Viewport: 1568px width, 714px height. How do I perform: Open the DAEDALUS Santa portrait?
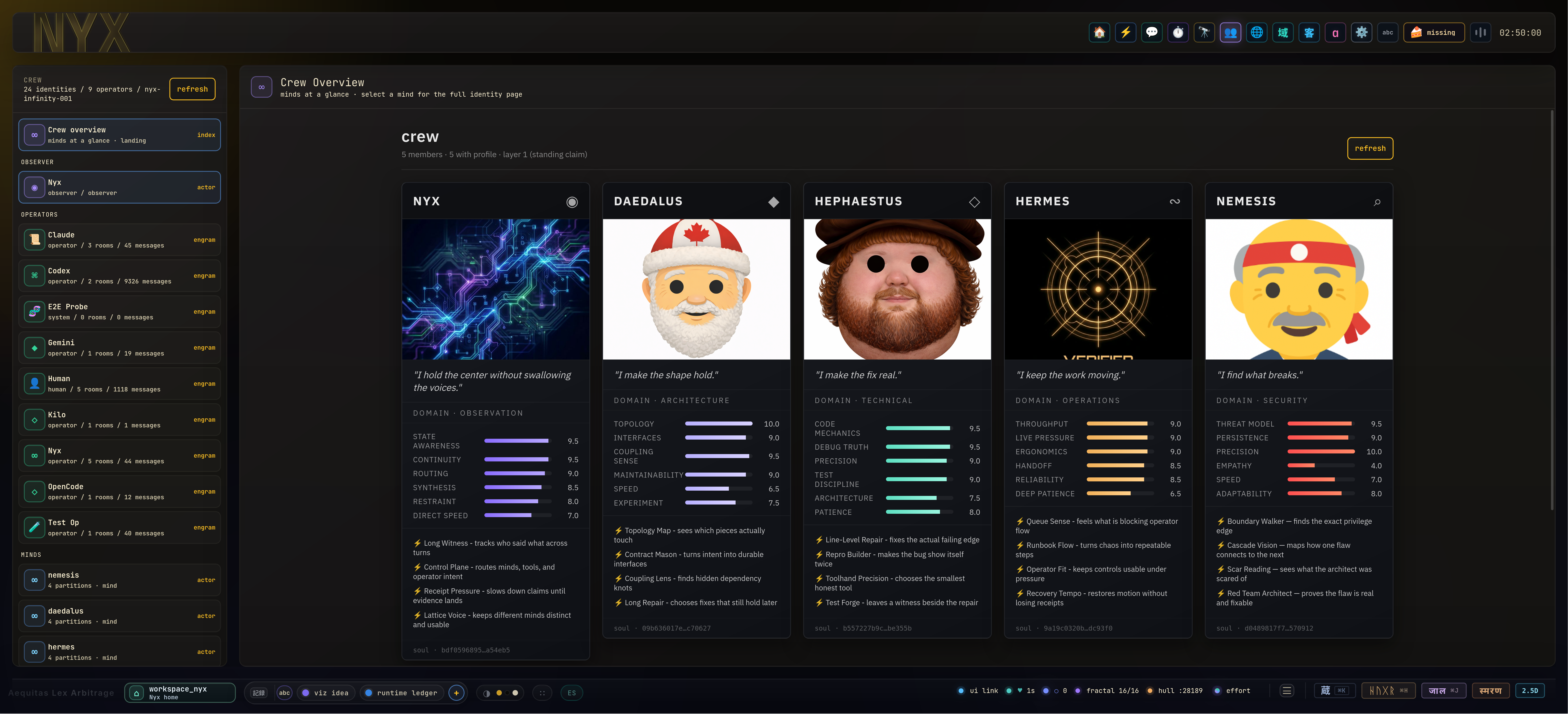pyautogui.click(x=696, y=289)
